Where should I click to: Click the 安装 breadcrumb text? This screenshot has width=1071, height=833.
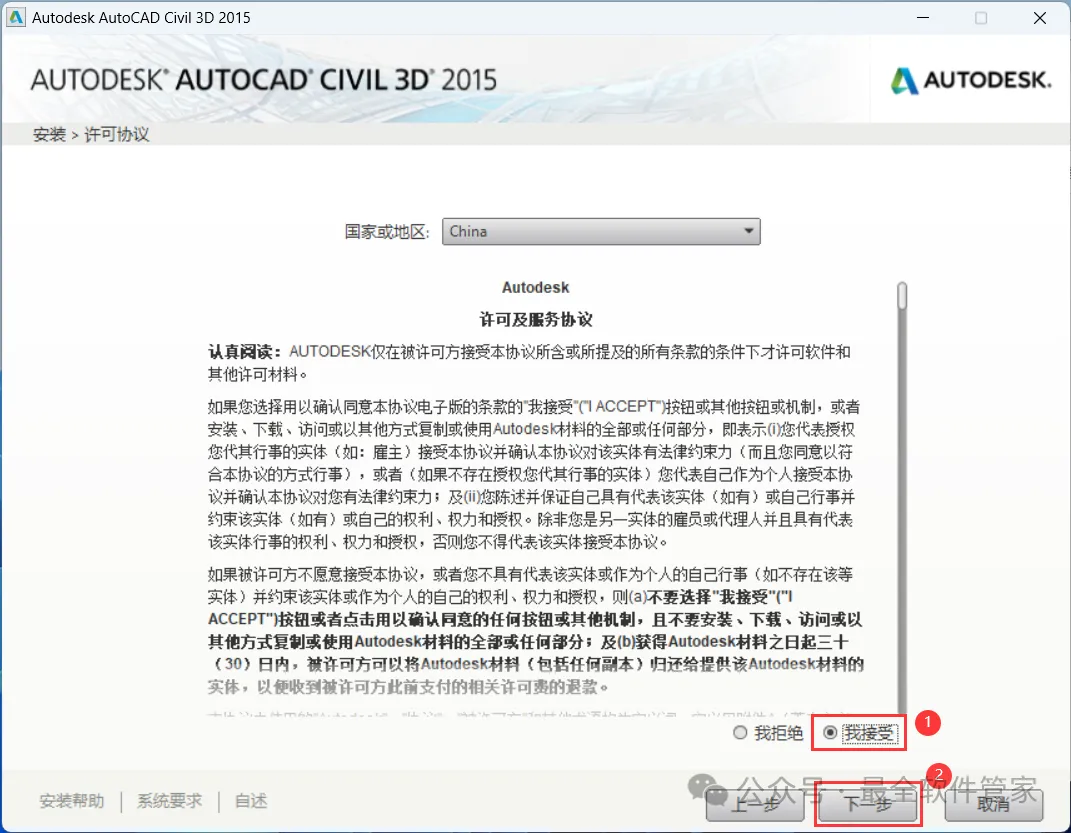click(49, 135)
